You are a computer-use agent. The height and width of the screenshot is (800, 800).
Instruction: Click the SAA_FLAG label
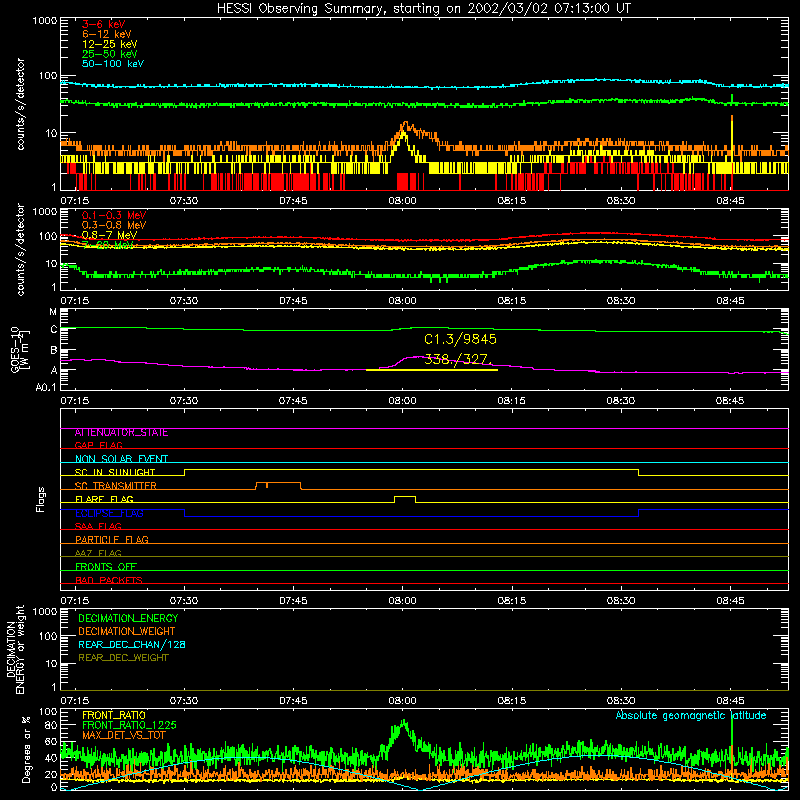pyautogui.click(x=98, y=526)
